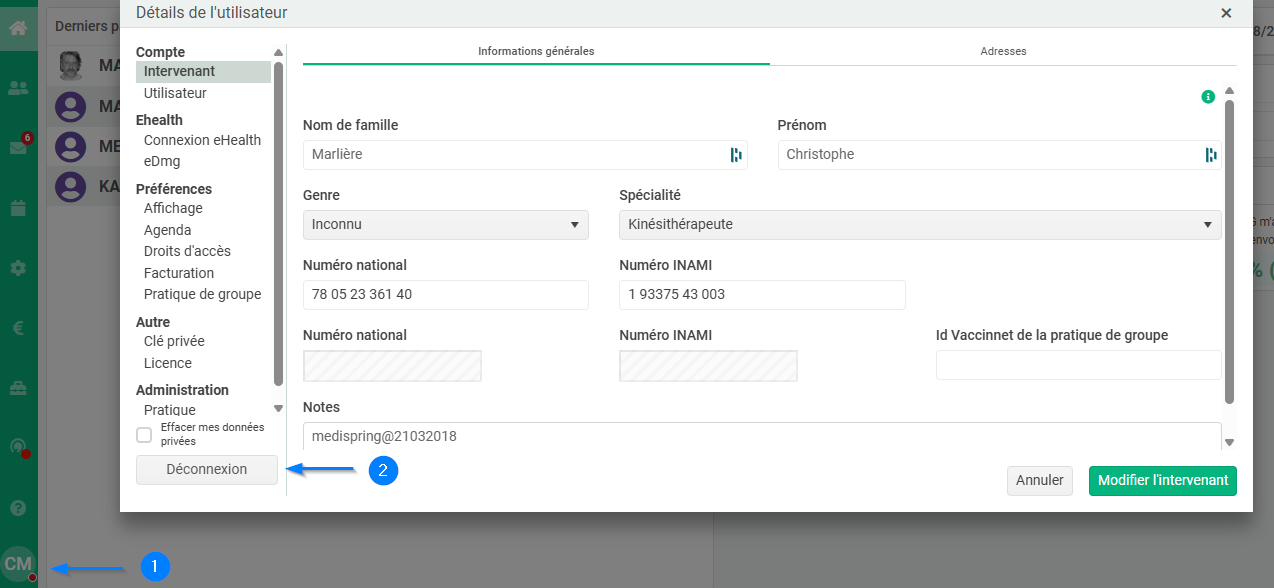Click Numéro national field with 78 05 23
This screenshot has width=1274, height=588.
point(446,295)
